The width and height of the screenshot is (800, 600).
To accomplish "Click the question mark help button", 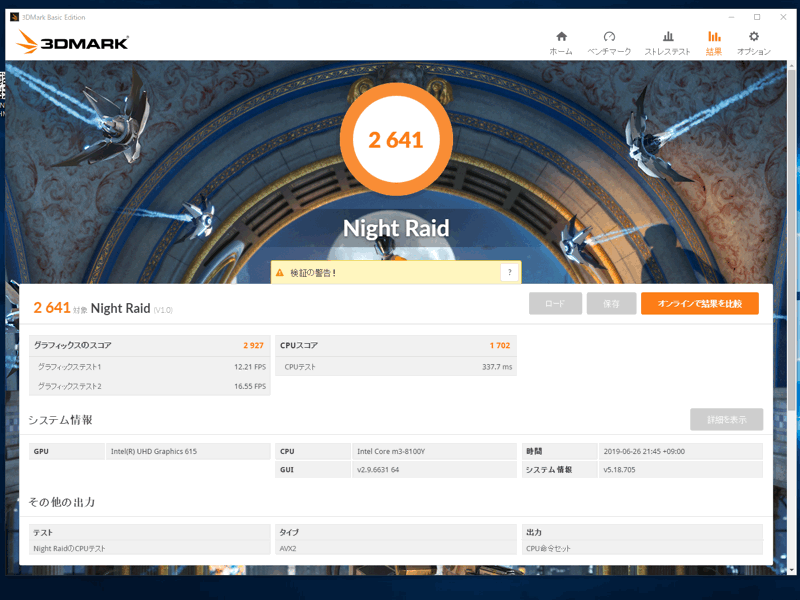I will coord(509,272).
